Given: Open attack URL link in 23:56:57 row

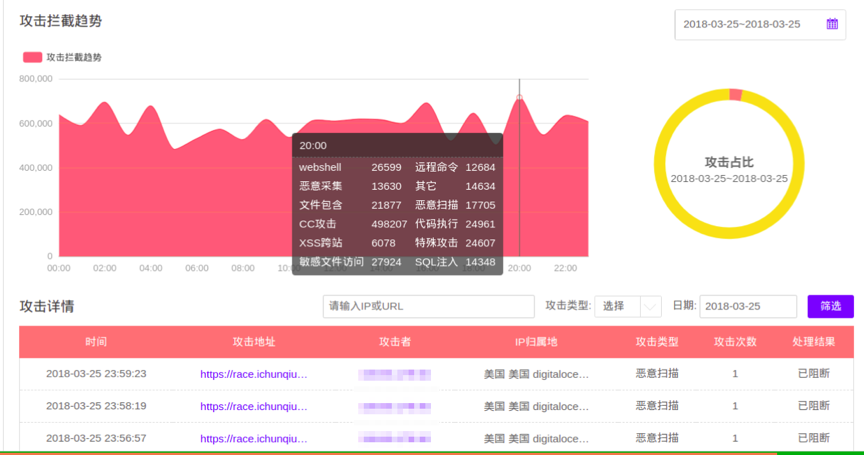Looking at the screenshot, I should 254,438.
